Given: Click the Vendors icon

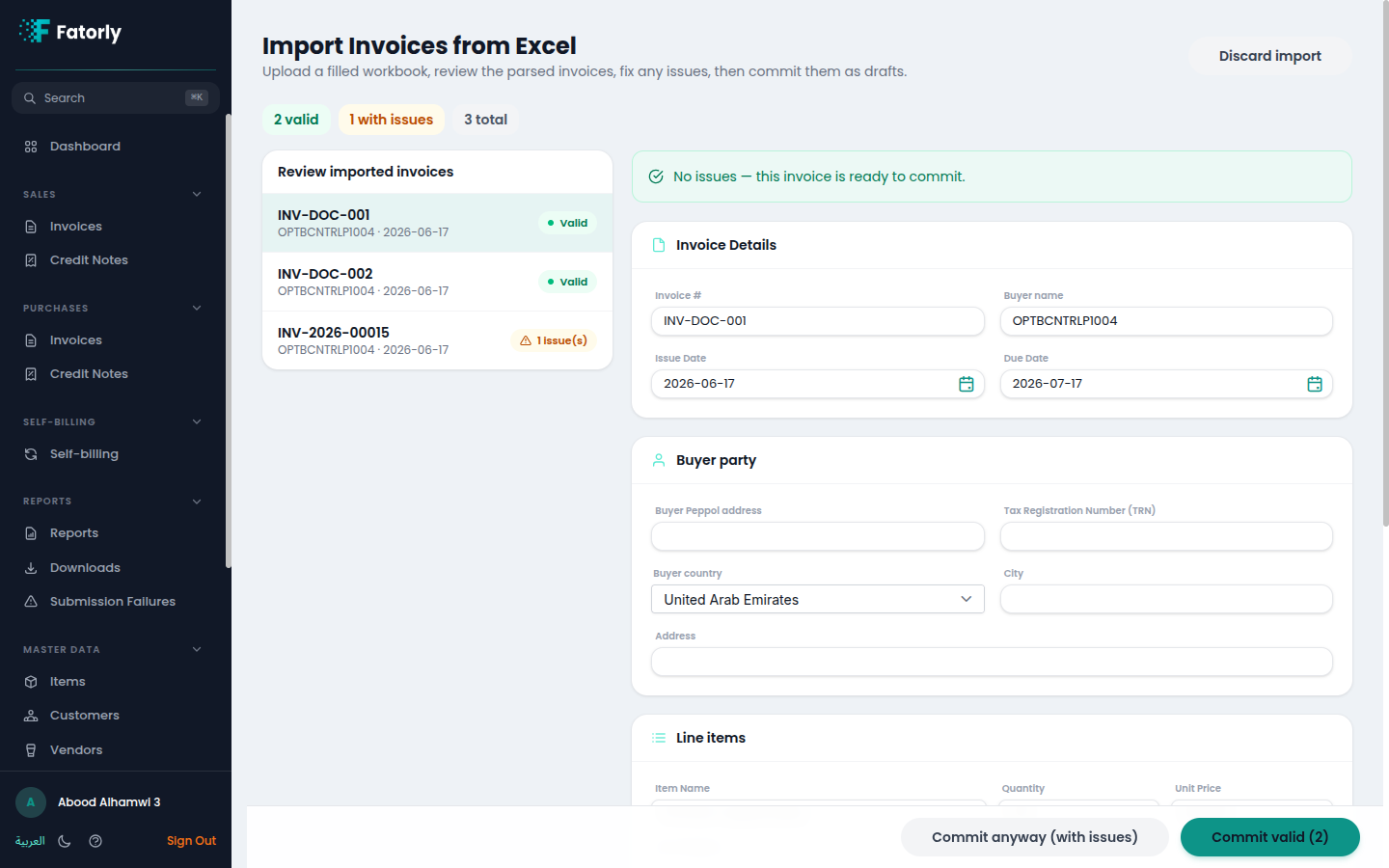Looking at the screenshot, I should (31, 750).
